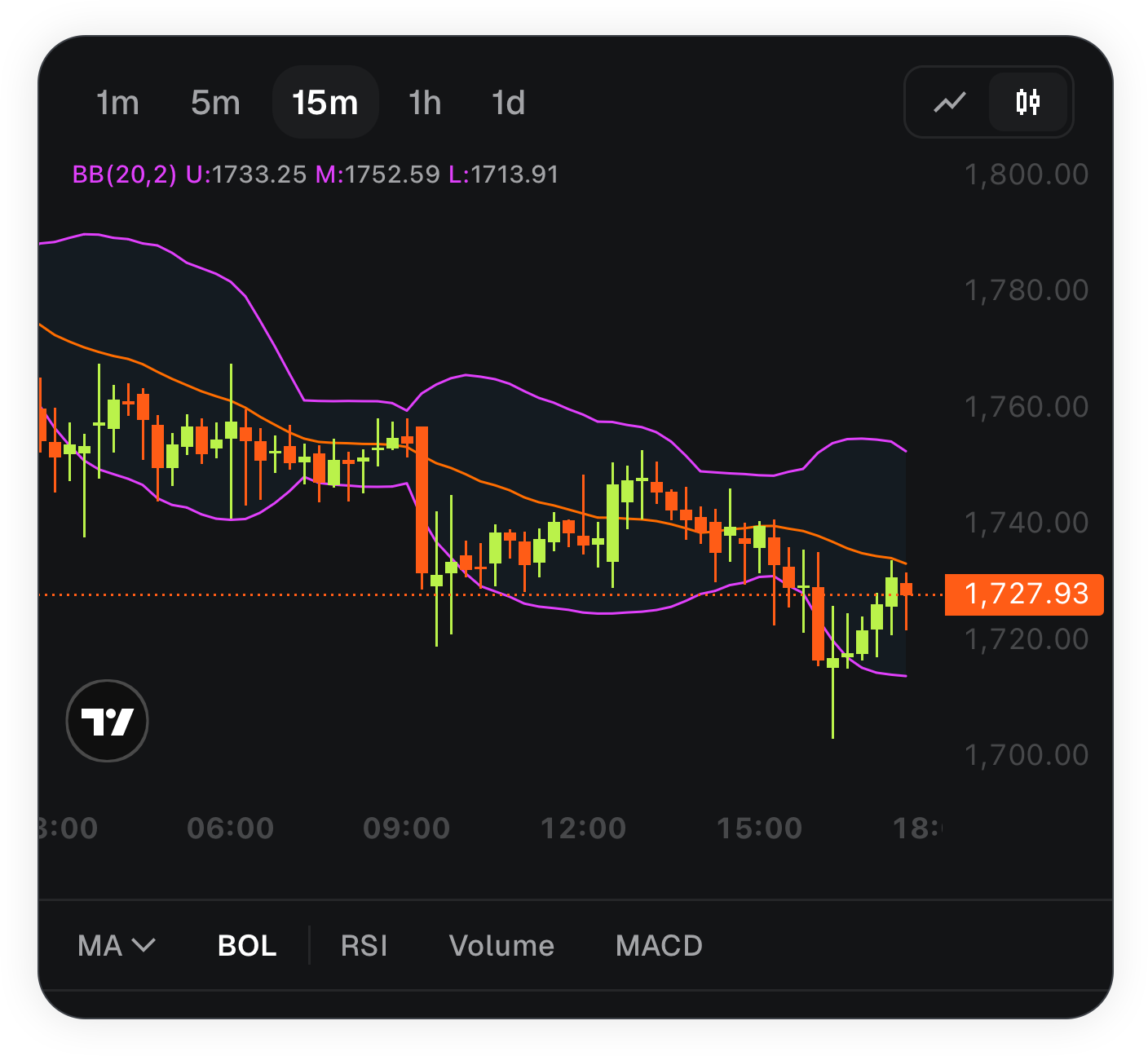Switch to line chart view icon
Viewport: 1148px width, 1056px height.
[950, 103]
